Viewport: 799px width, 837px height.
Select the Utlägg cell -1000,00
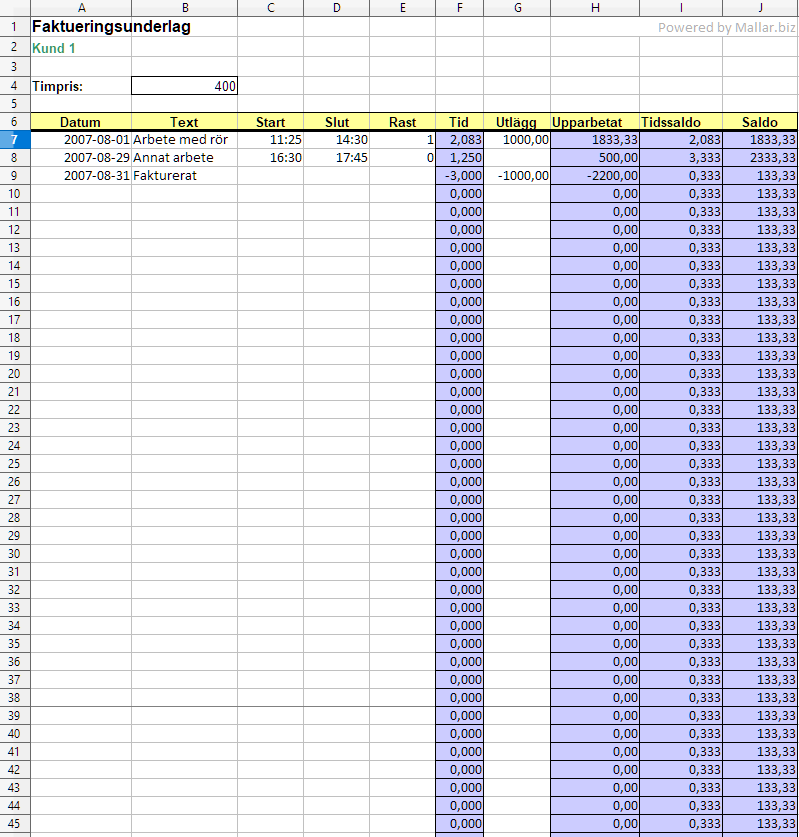click(517, 176)
